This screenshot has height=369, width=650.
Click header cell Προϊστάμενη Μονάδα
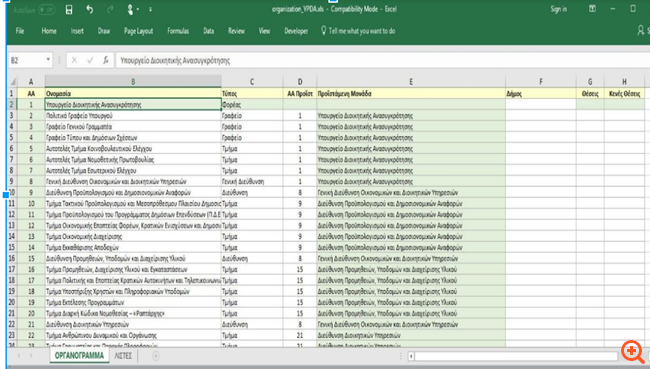(x=411, y=94)
